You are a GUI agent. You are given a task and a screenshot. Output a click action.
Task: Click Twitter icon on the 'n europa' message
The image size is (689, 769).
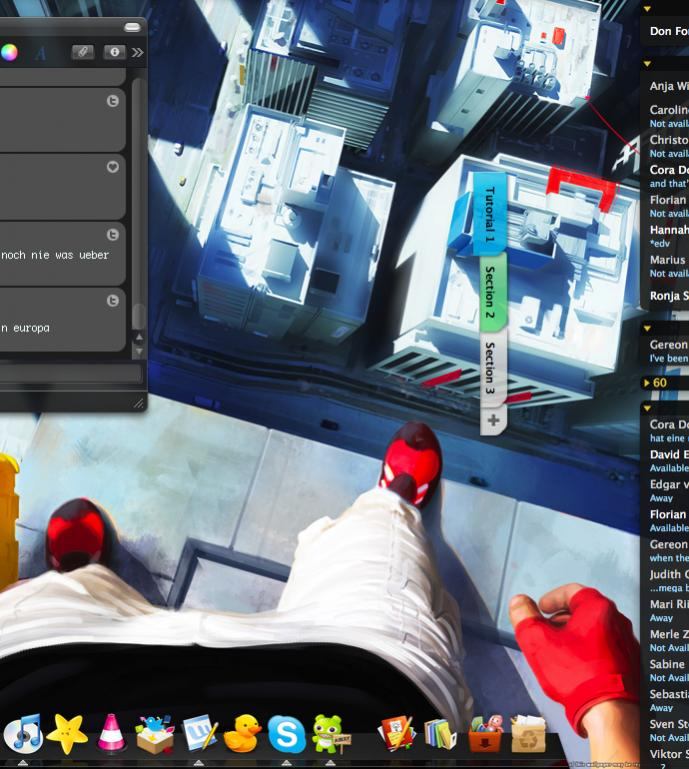pos(113,301)
